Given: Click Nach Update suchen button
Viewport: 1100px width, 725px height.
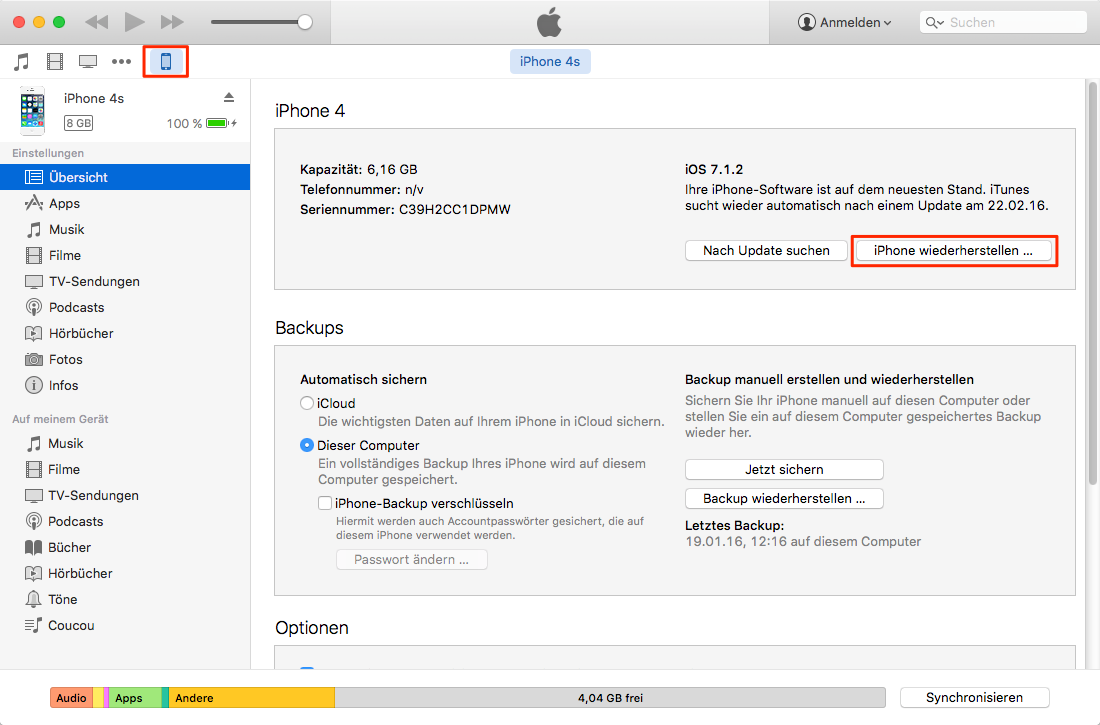Looking at the screenshot, I should pyautogui.click(x=766, y=251).
